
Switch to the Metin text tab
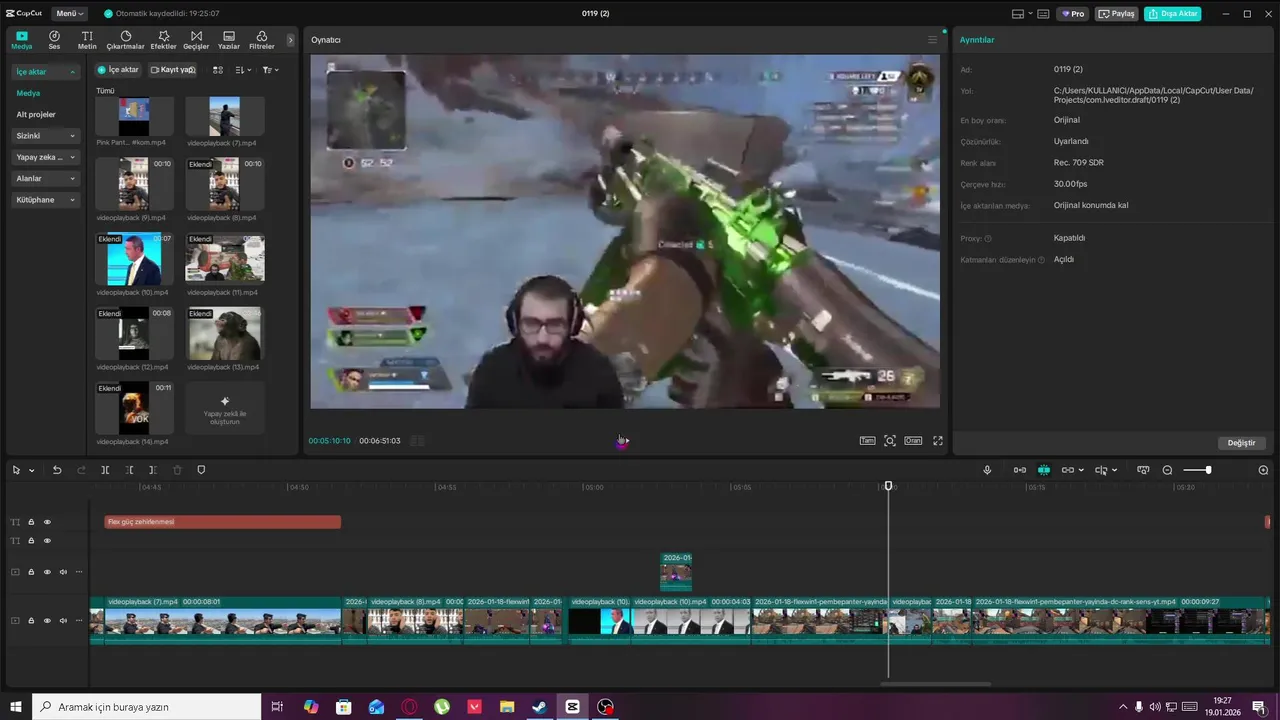(x=87, y=40)
